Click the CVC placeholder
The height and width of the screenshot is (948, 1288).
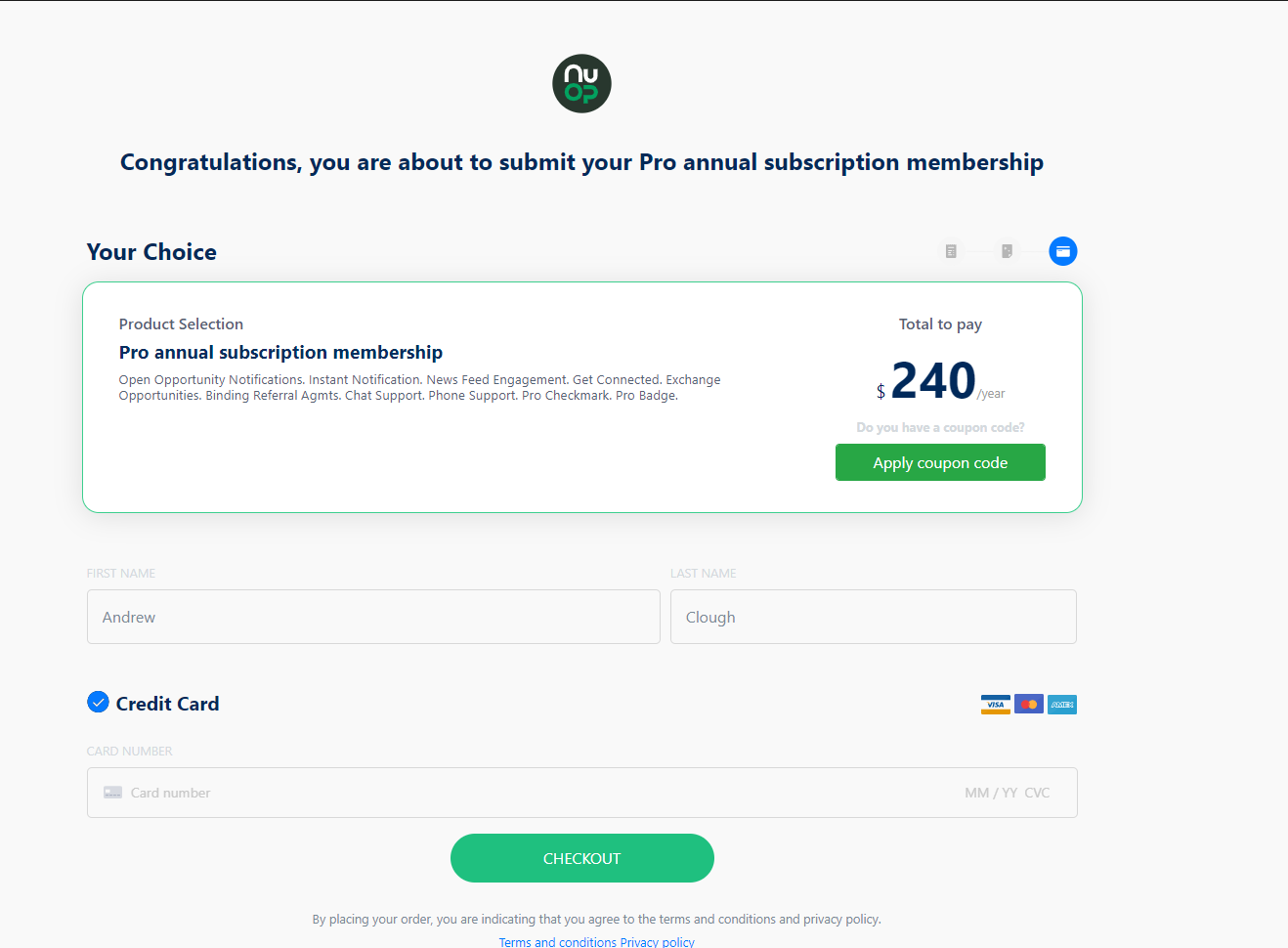coord(1037,793)
